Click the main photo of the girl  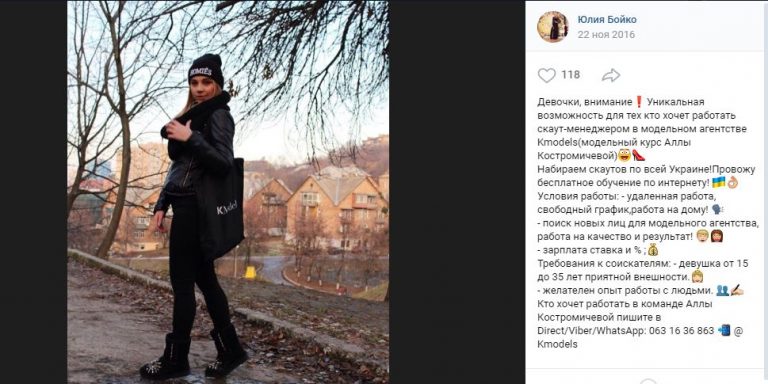[x=228, y=192]
